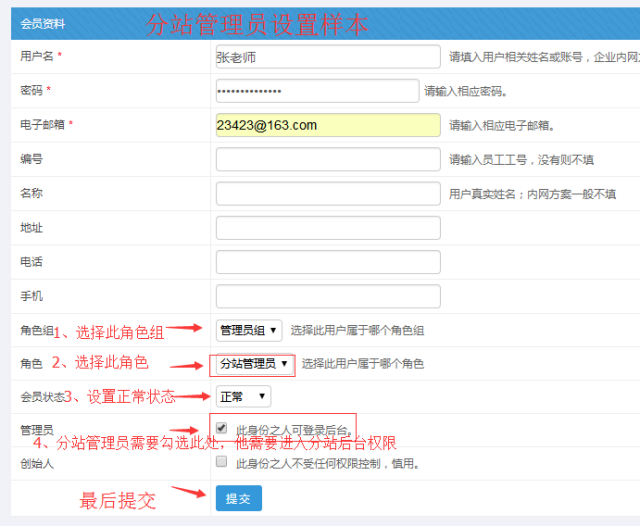
Task: Focus the 密码 password field
Action: [x=317, y=91]
